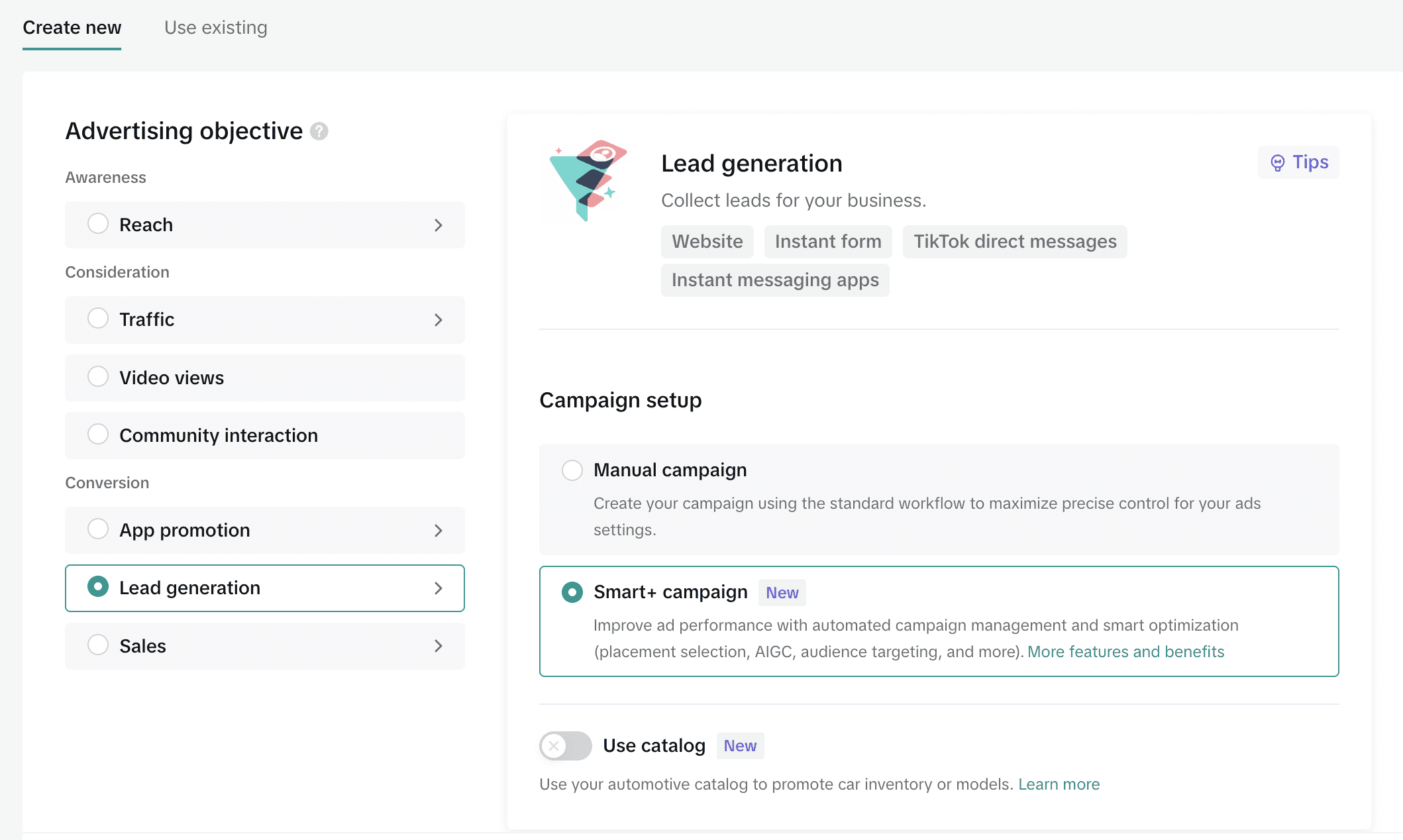Click Learn more about automotive catalog
This screenshot has height=840, width=1403.
tap(1059, 784)
